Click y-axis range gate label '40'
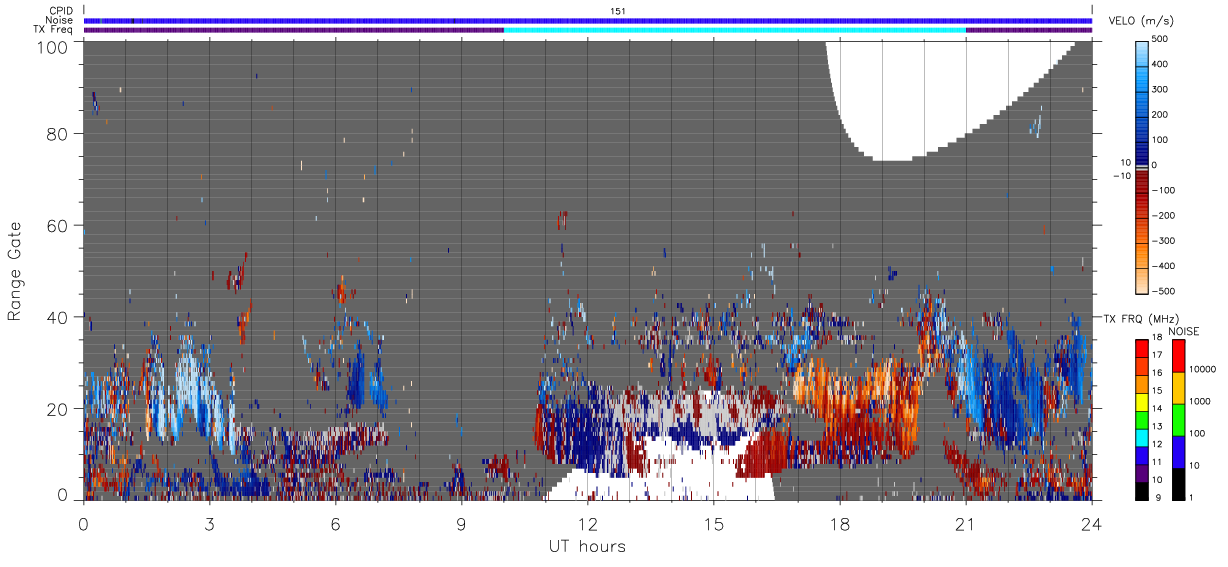This screenshot has height=567, width=1228. click(57, 317)
